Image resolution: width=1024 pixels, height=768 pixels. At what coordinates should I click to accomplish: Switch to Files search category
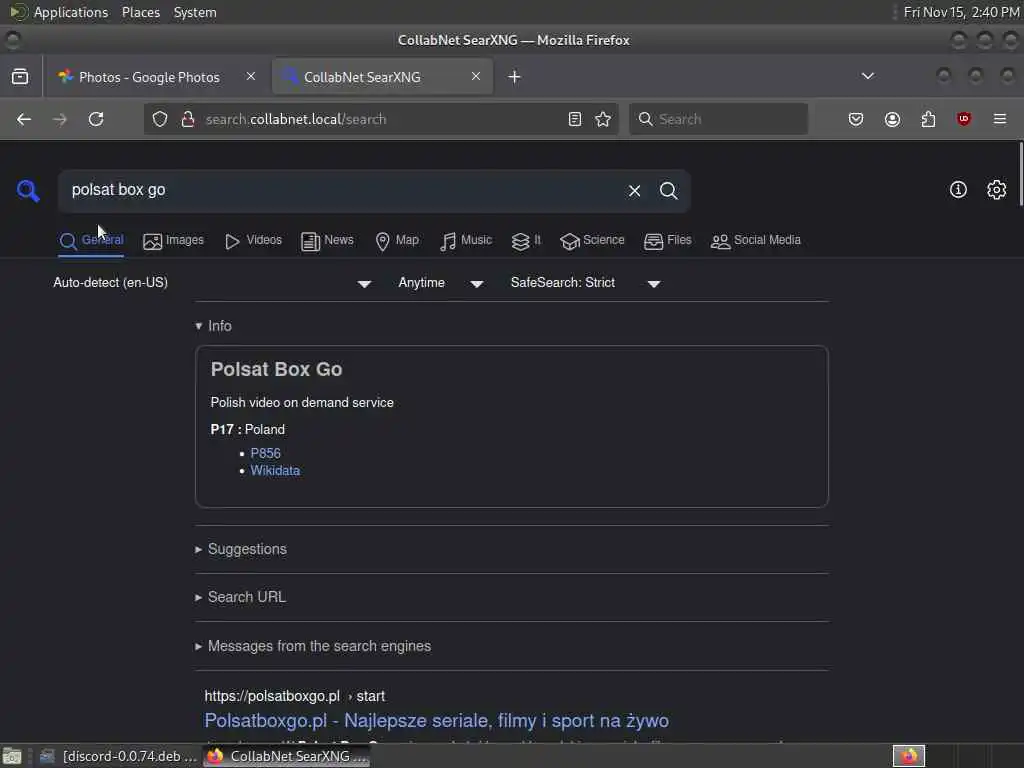667,240
